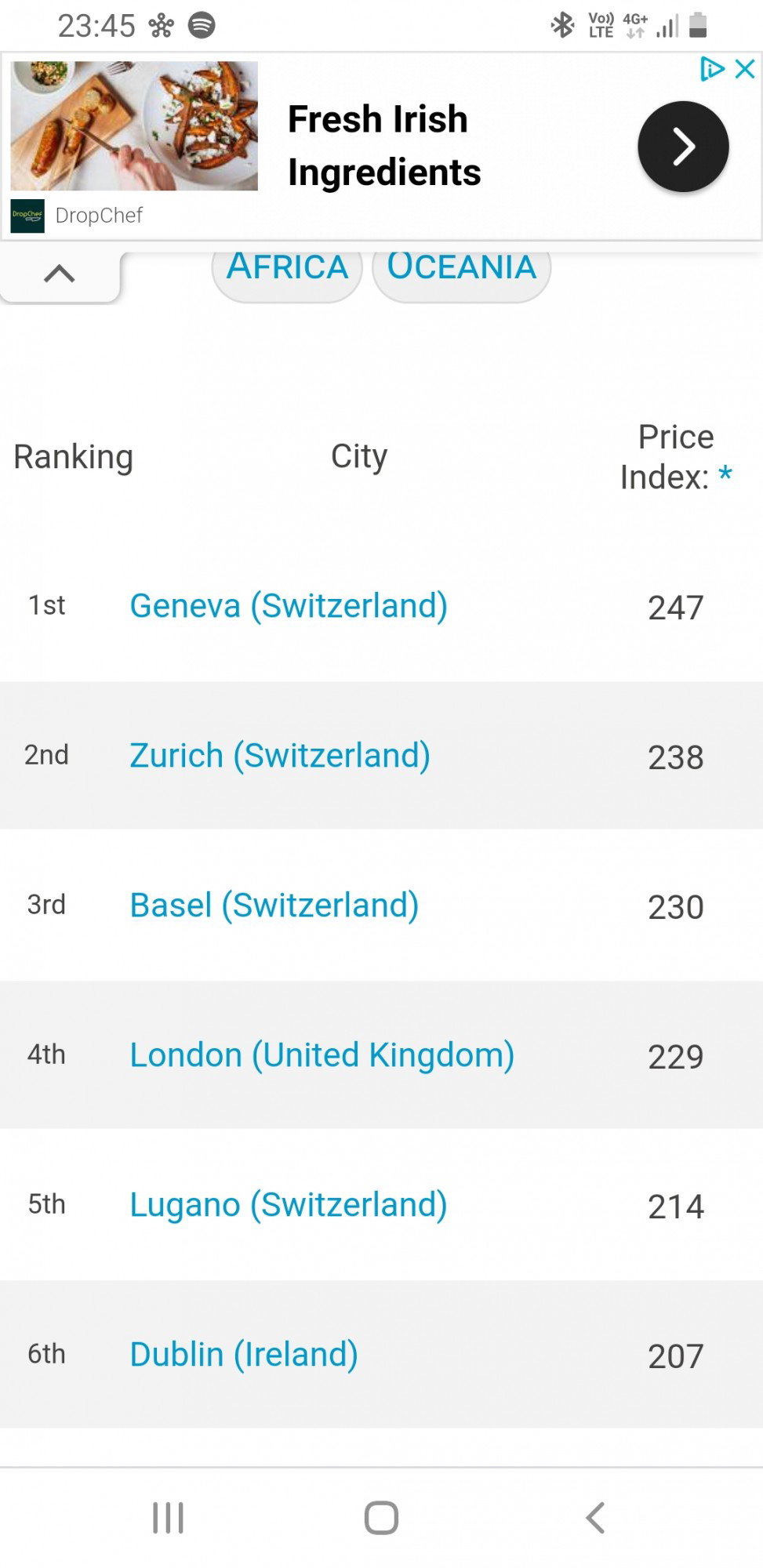Screen dimensions: 763x1568
Task: Tap the Fresh Irish Ingredients ad headline
Action: (x=384, y=146)
